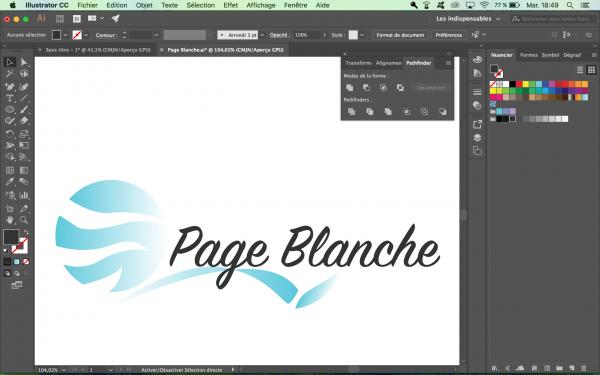Viewport: 600px width, 375px height.
Task: Click the Contour label link
Action: coord(105,35)
